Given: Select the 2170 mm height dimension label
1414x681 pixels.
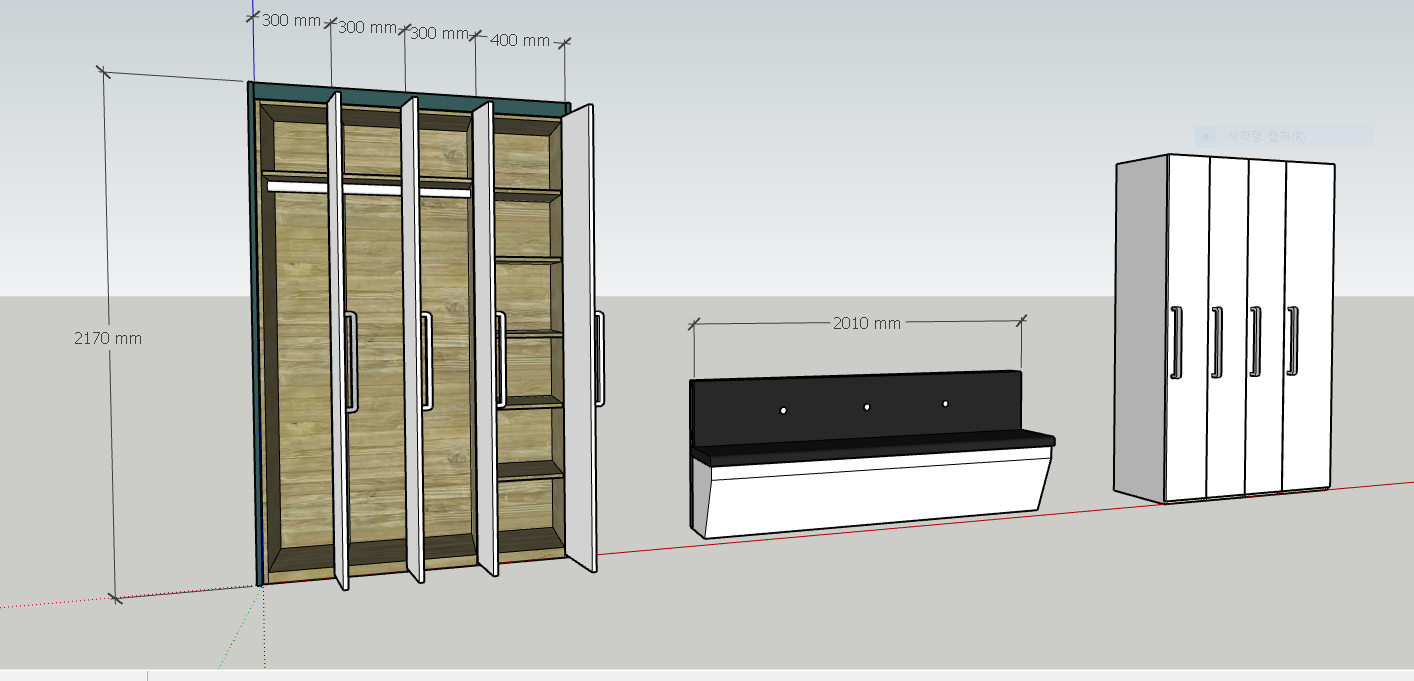Looking at the screenshot, I should click(108, 338).
